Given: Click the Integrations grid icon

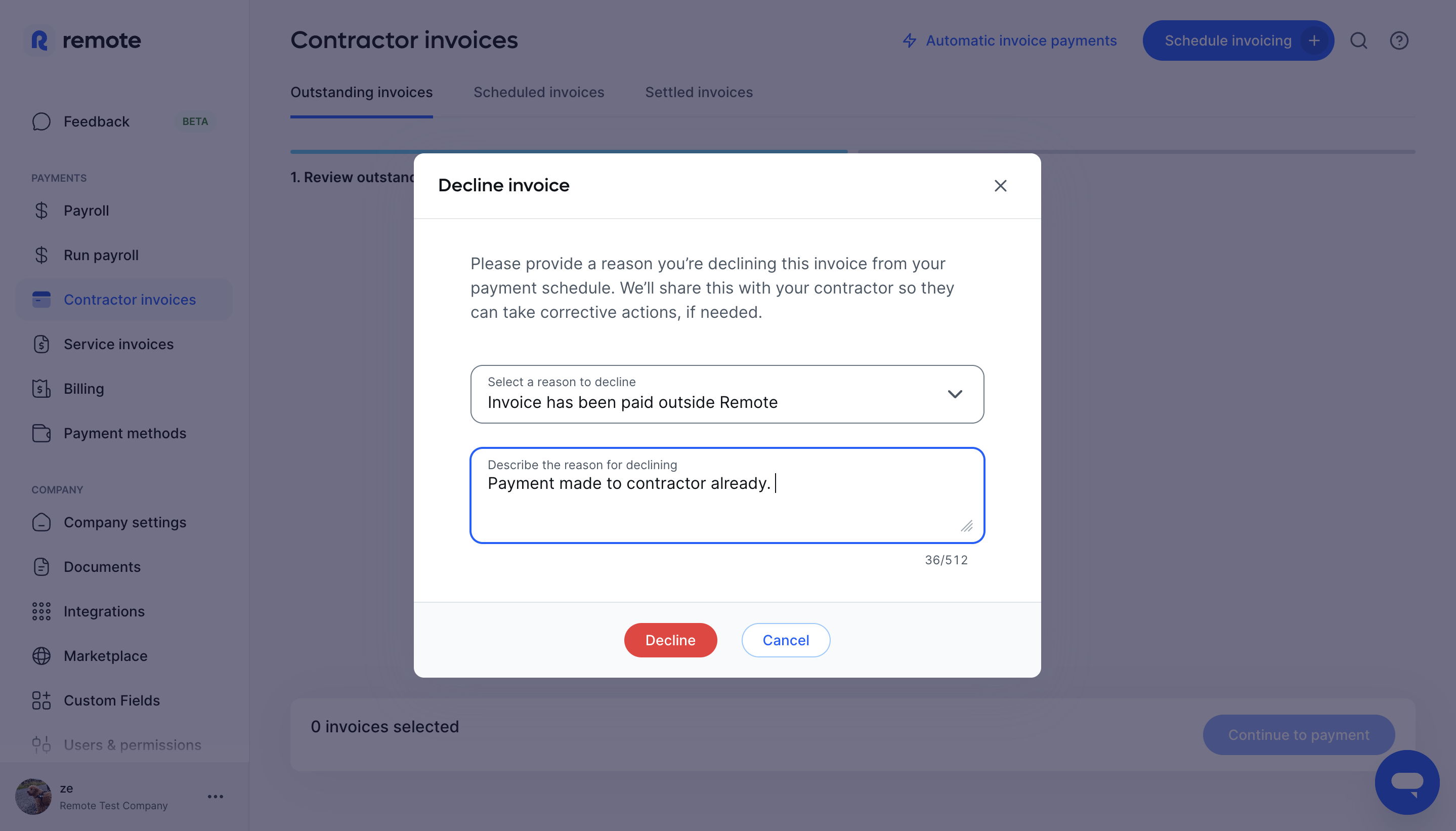Looking at the screenshot, I should [x=41, y=611].
